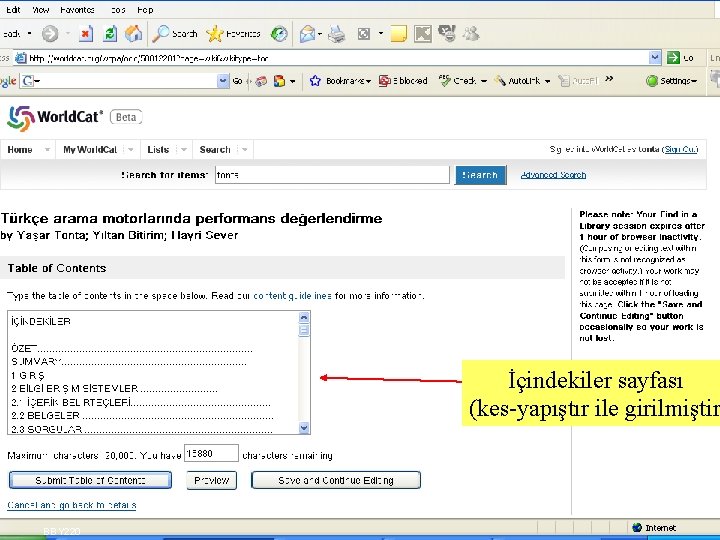Click the characters remaining field

coord(211,454)
